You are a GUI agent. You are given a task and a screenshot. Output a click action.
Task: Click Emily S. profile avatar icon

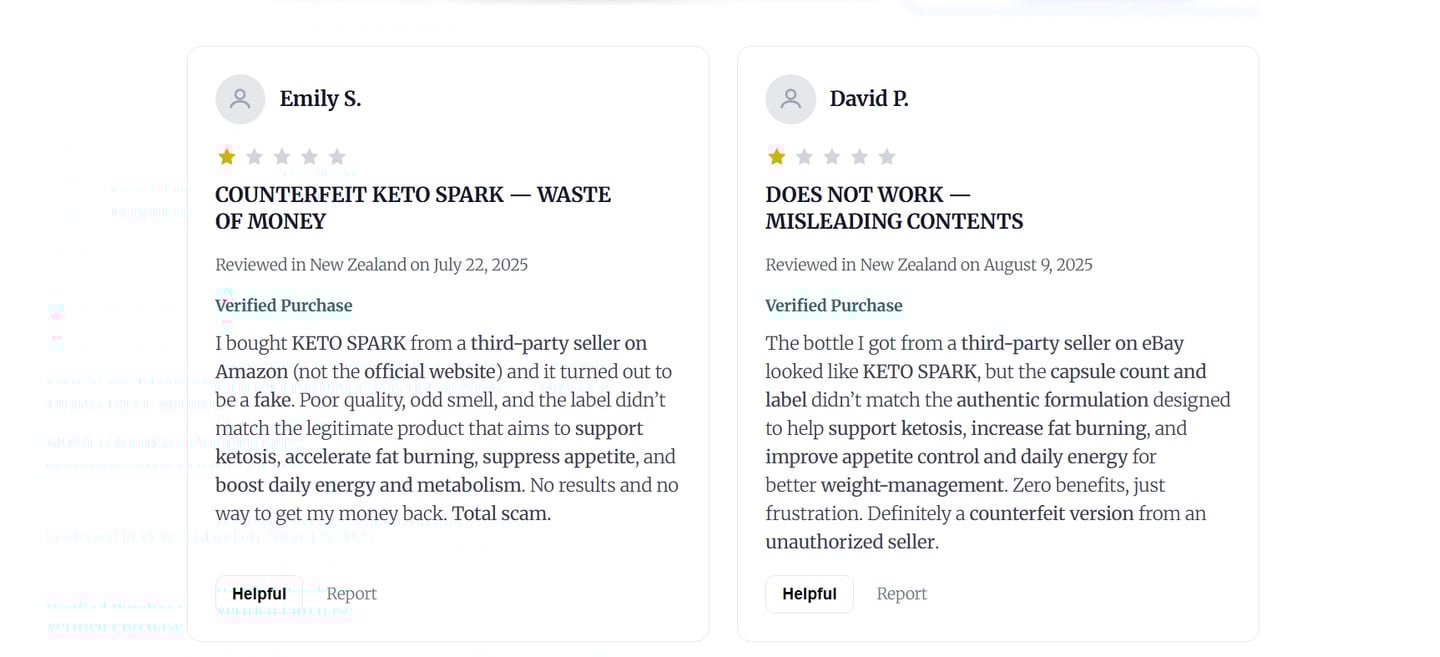tap(240, 99)
